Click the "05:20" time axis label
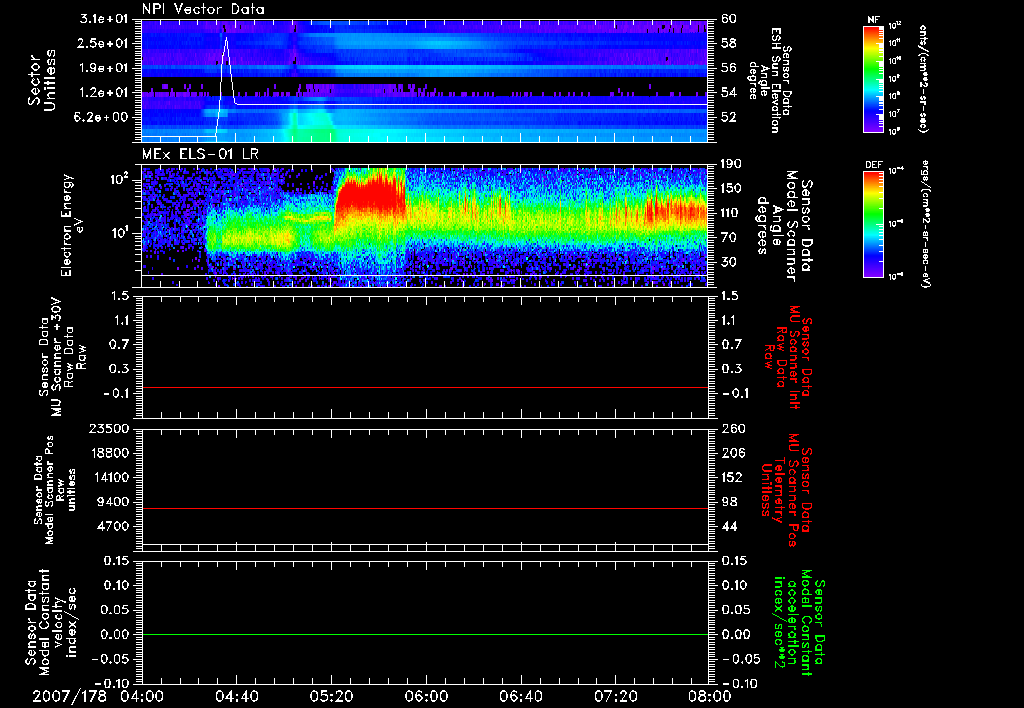The image size is (1024, 708). click(x=332, y=696)
